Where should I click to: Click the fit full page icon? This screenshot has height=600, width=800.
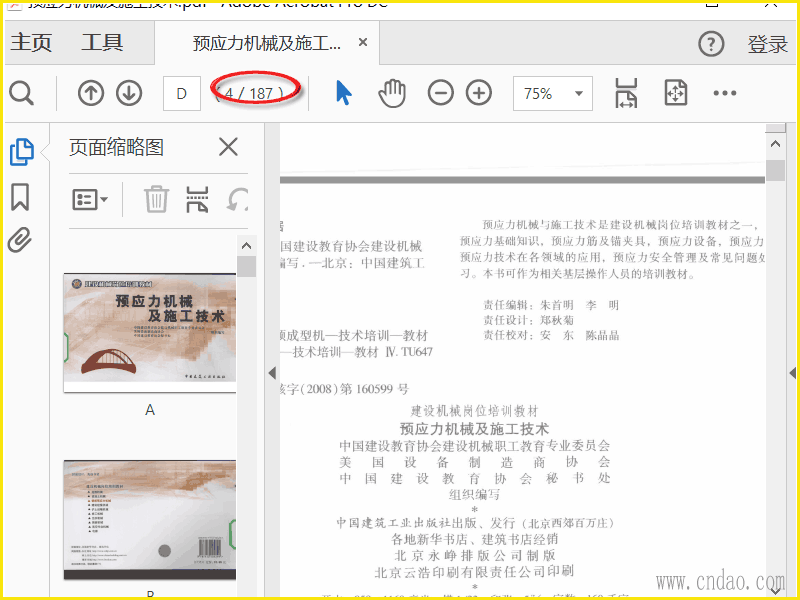coord(676,93)
